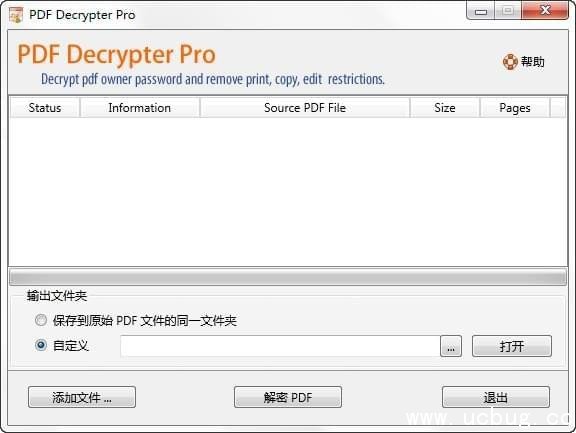Image resolution: width=576 pixels, height=433 pixels.
Task: Click the 帮助 help text label
Action: (532, 62)
